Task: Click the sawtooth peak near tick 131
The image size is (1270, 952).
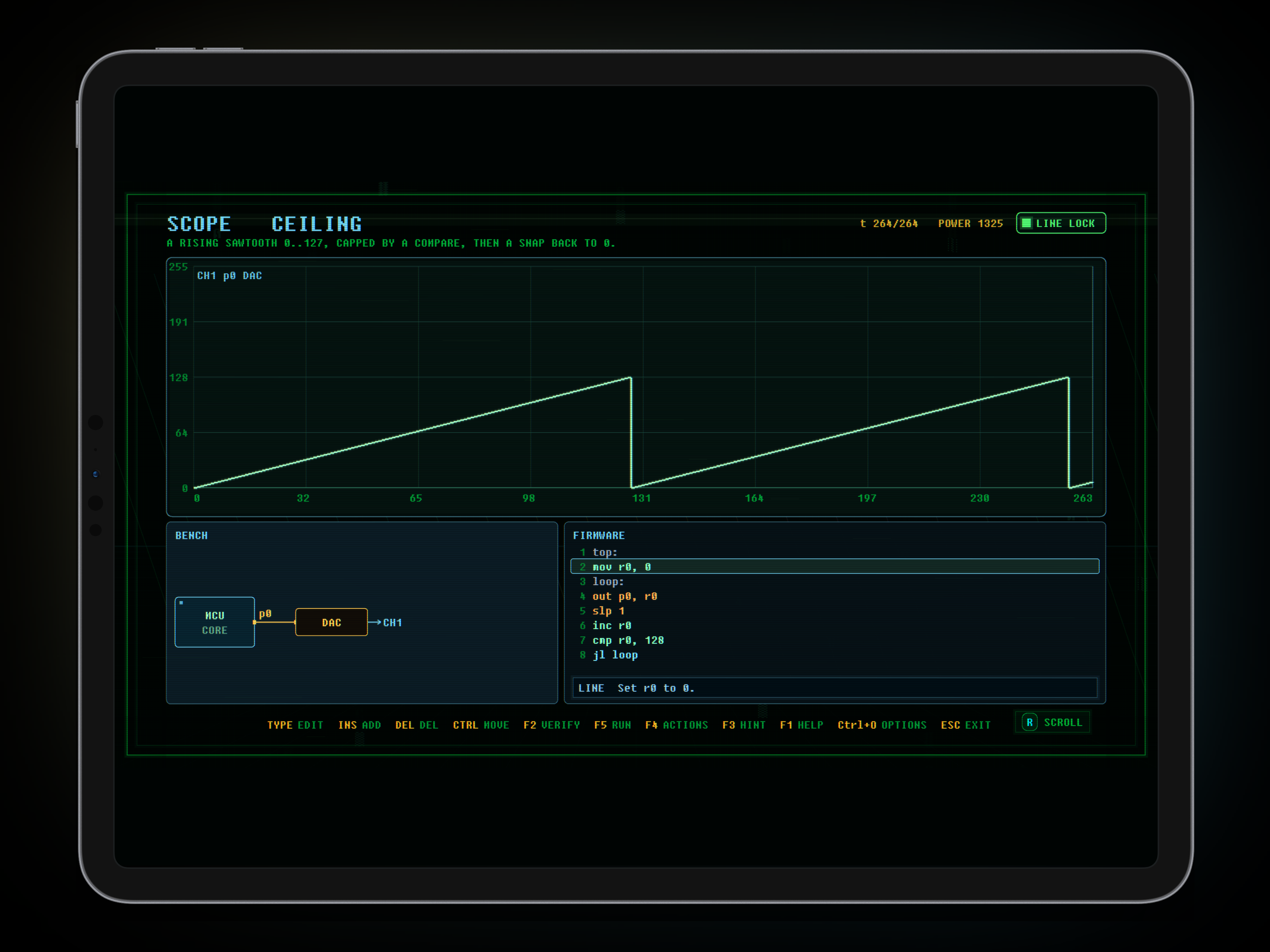Action: (630, 378)
